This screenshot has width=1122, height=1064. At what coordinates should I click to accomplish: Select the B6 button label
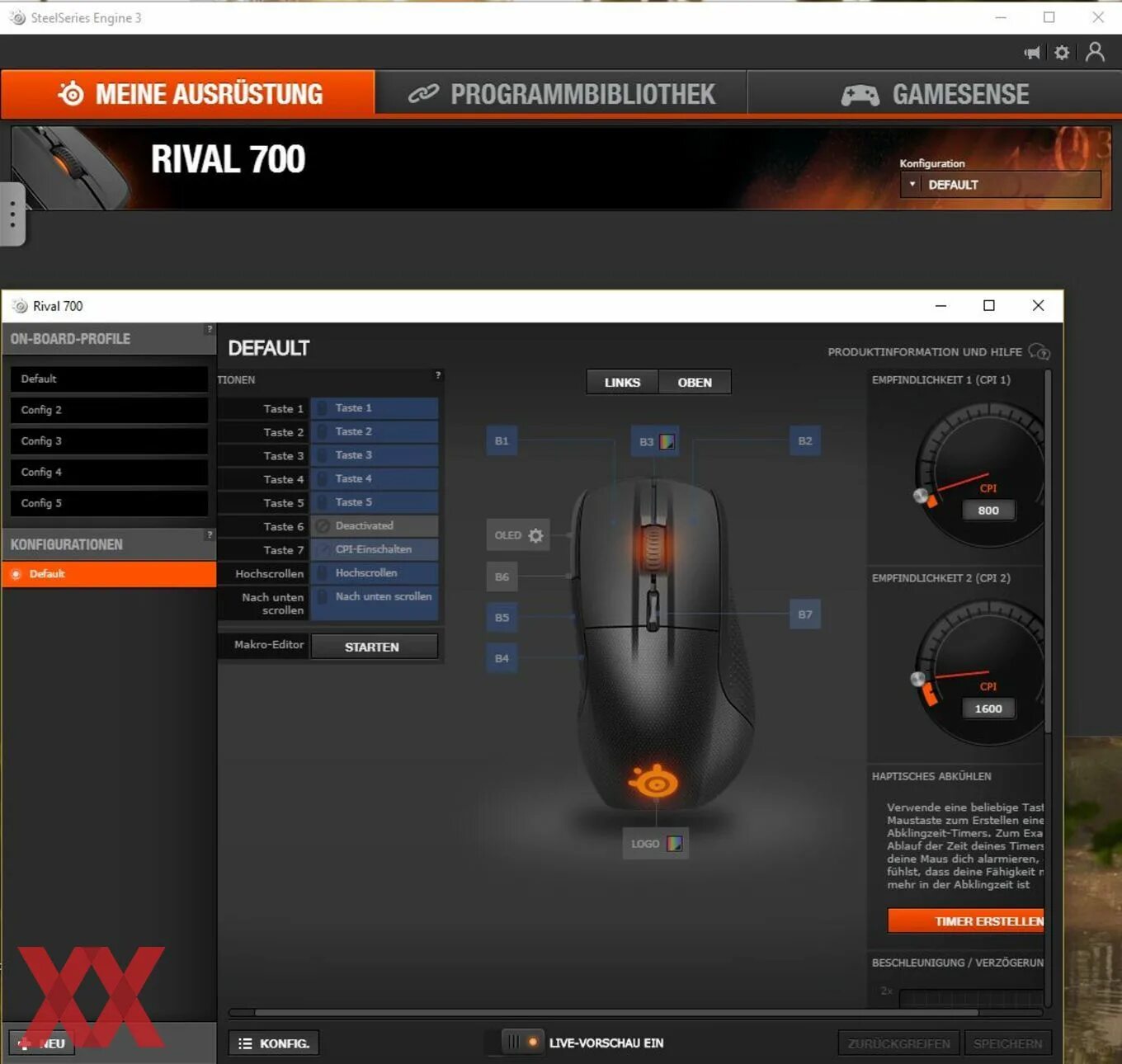pyautogui.click(x=502, y=577)
